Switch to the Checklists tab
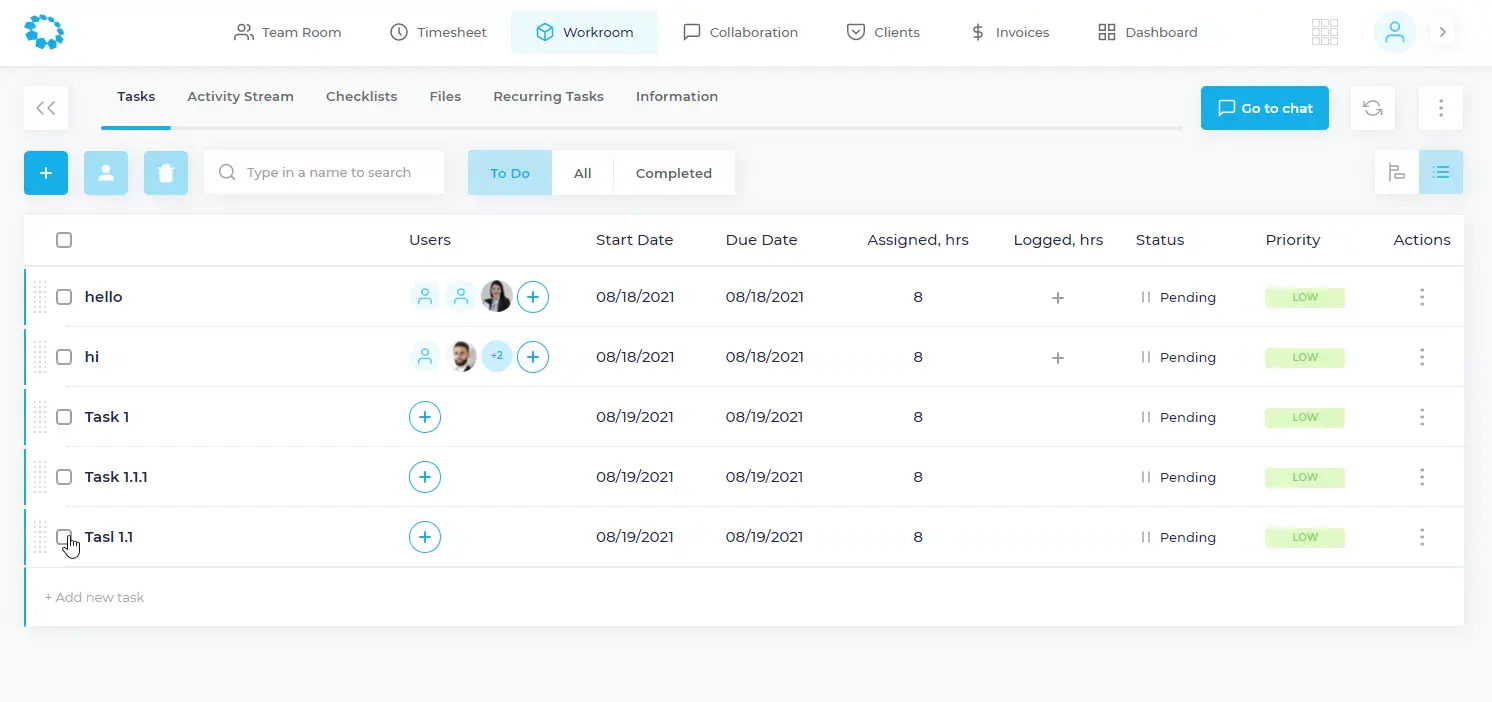This screenshot has height=702, width=1492. (x=361, y=97)
